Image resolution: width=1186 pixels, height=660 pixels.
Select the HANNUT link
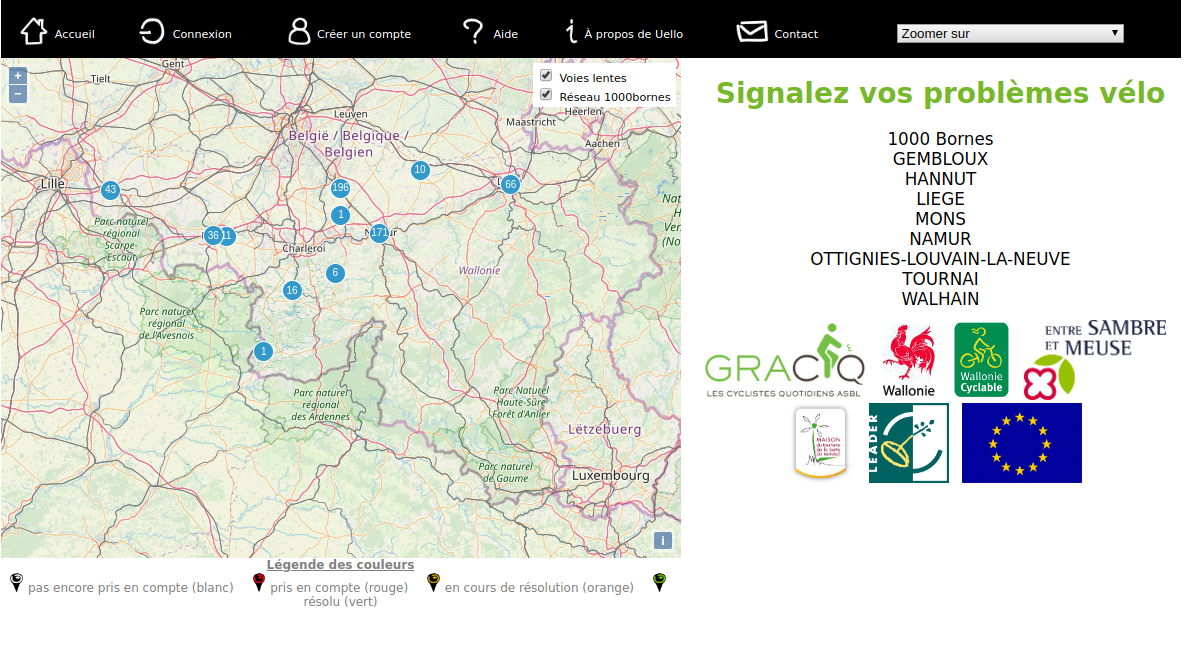[x=940, y=179]
